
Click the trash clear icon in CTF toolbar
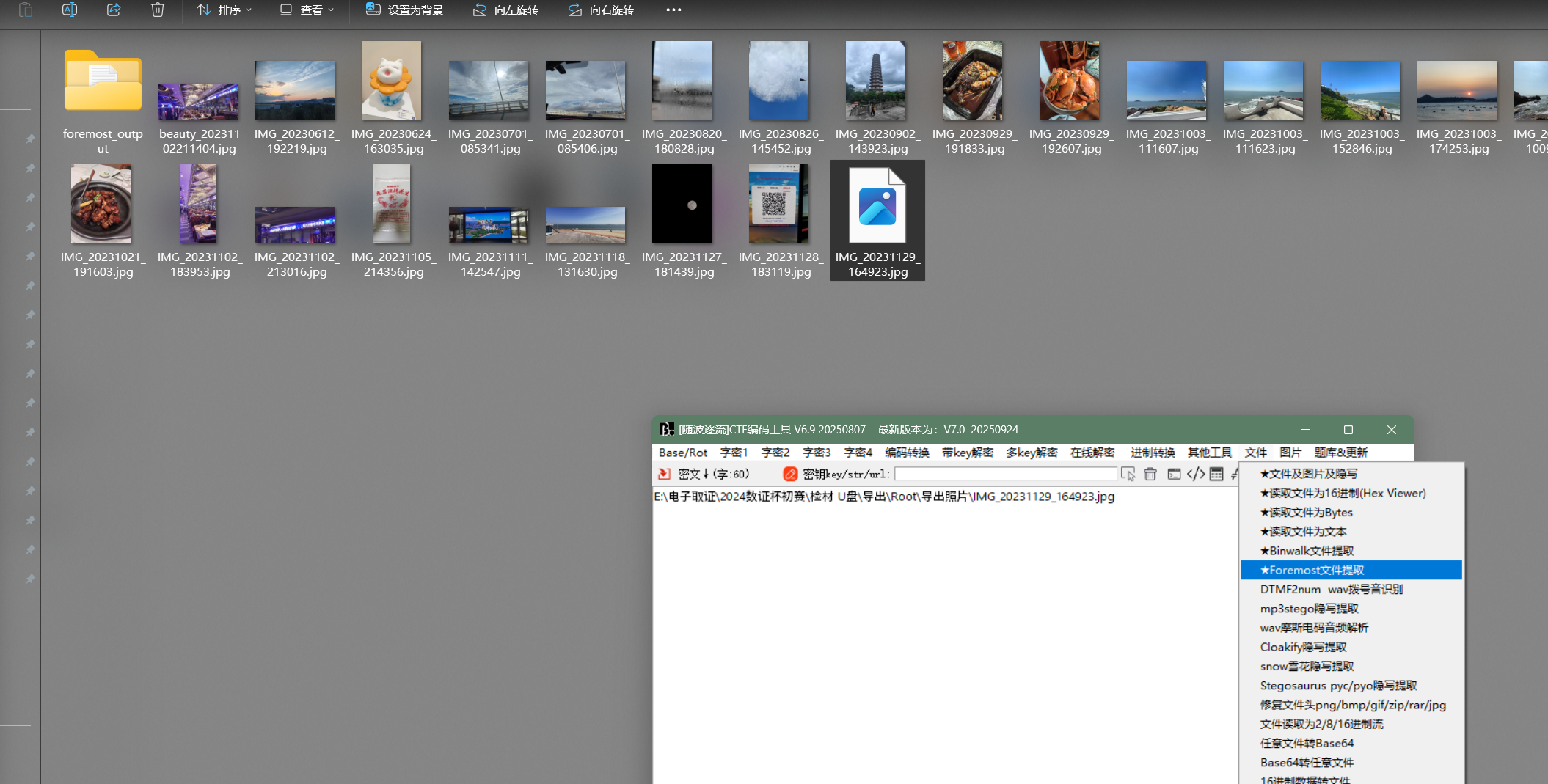(x=1150, y=474)
